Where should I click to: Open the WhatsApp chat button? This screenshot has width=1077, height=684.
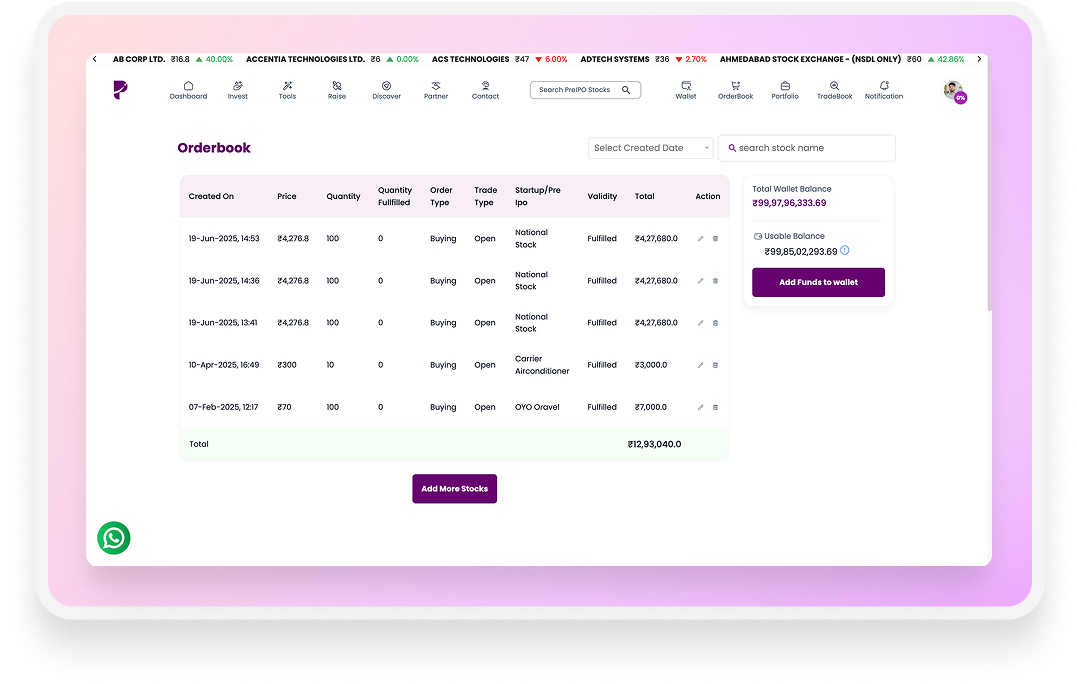click(x=114, y=538)
